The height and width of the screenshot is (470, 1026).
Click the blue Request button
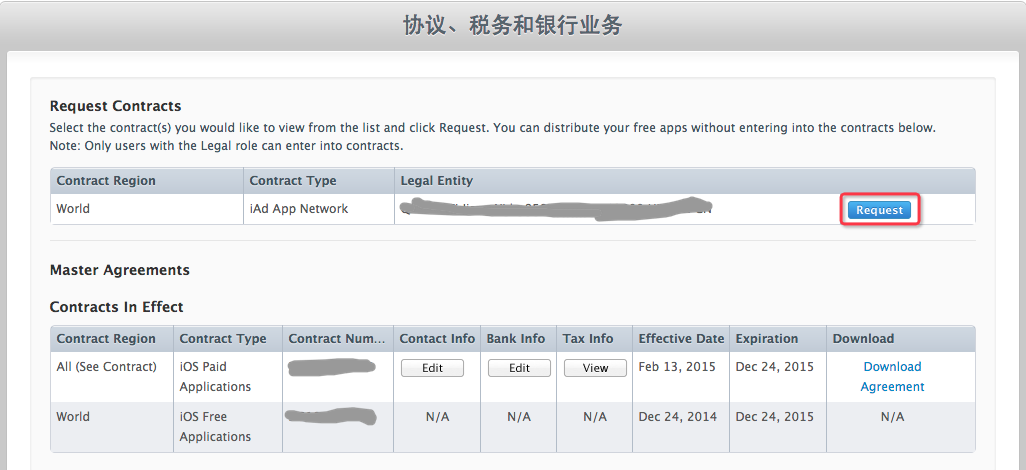click(x=879, y=210)
